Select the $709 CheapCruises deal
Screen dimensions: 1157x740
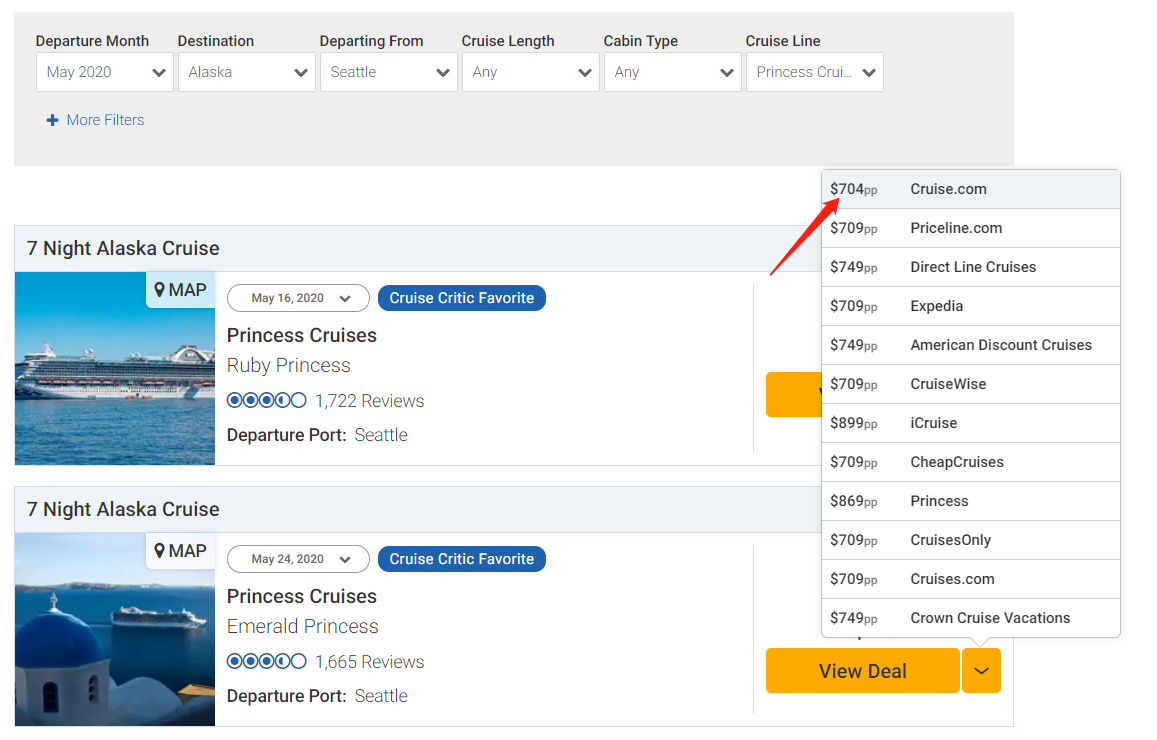click(971, 463)
